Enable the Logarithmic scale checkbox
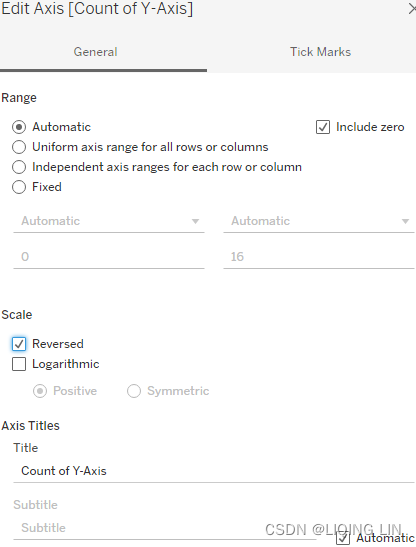The height and width of the screenshot is (547, 416). point(19,364)
